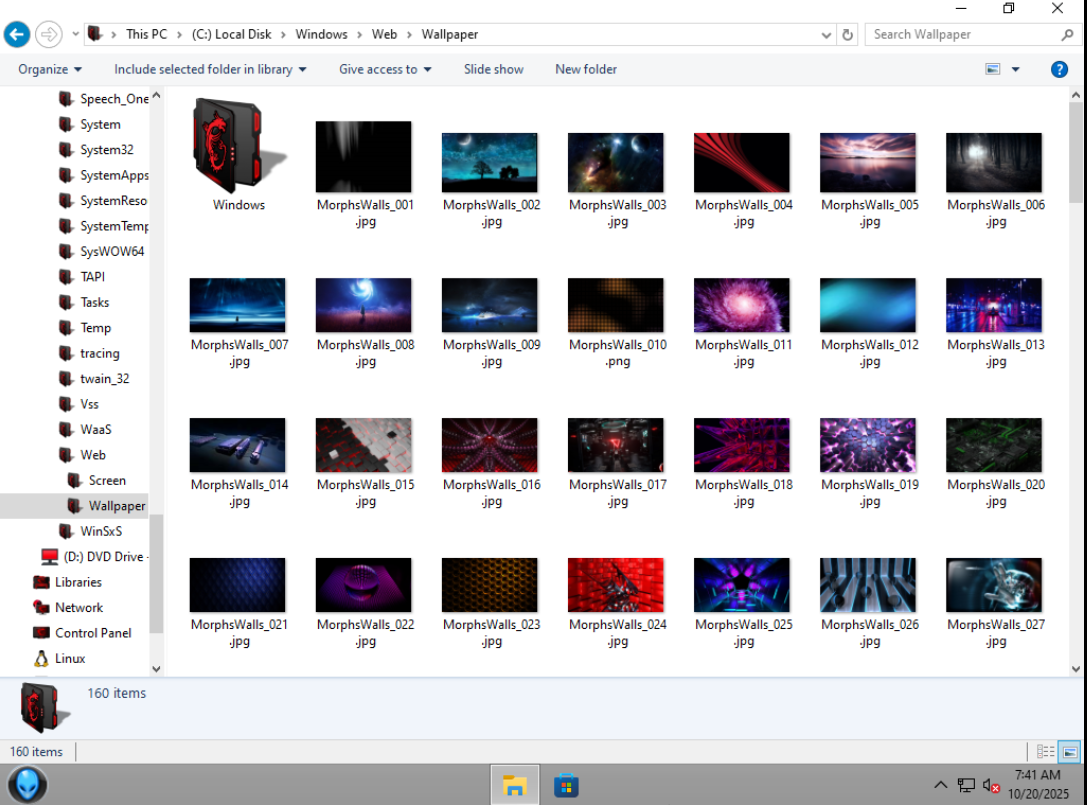Open the Help question mark icon
This screenshot has height=805, width=1087.
pos(1059,69)
